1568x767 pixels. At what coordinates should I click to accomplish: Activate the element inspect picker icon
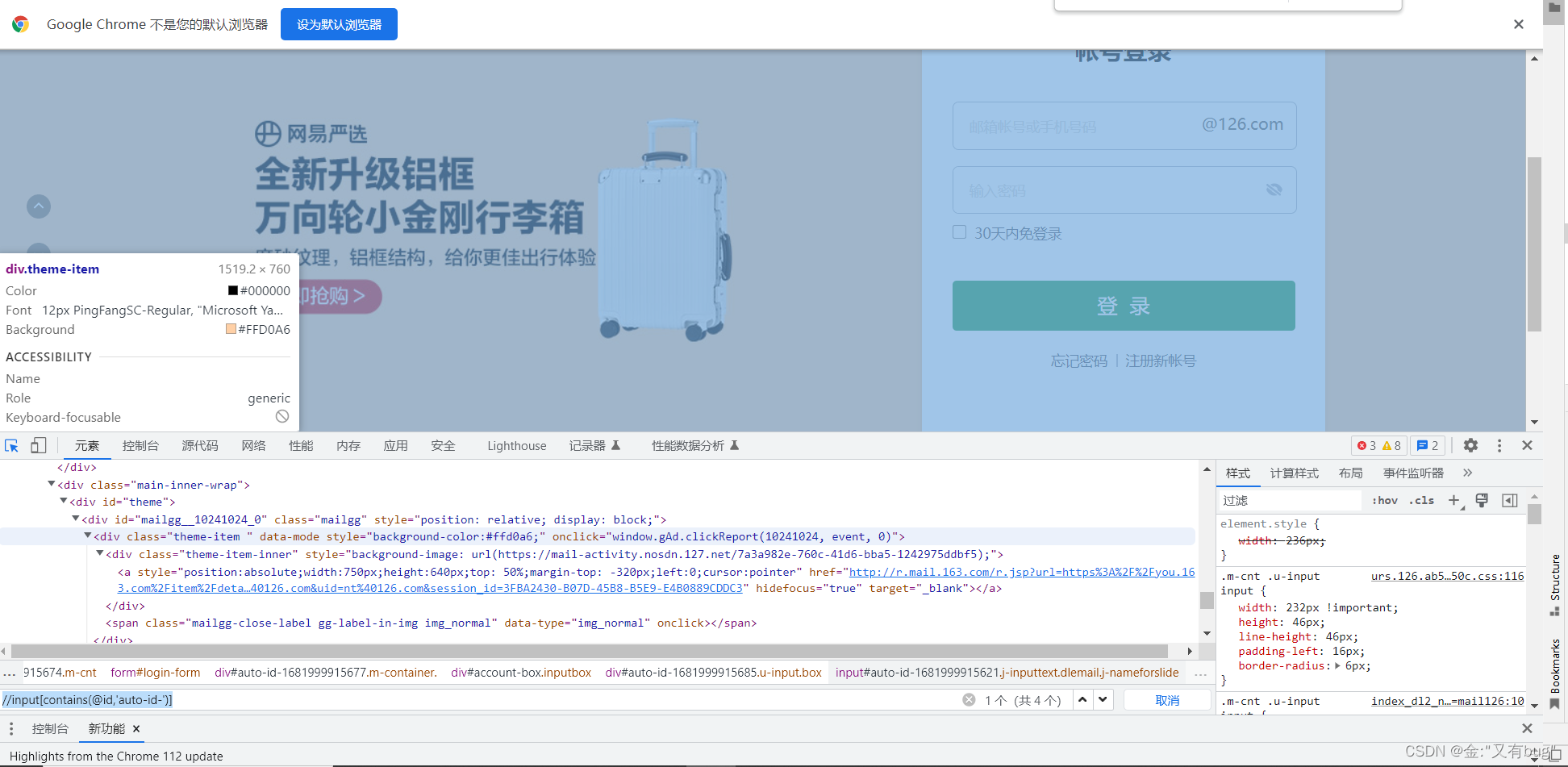point(11,445)
